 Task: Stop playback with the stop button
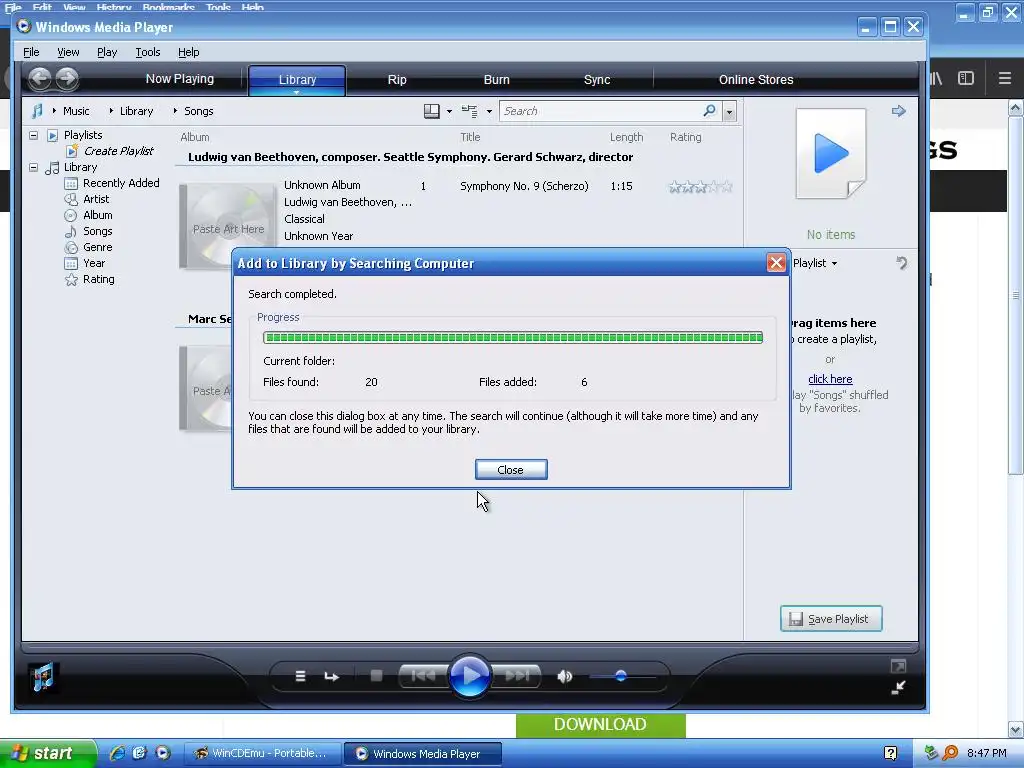click(x=376, y=676)
